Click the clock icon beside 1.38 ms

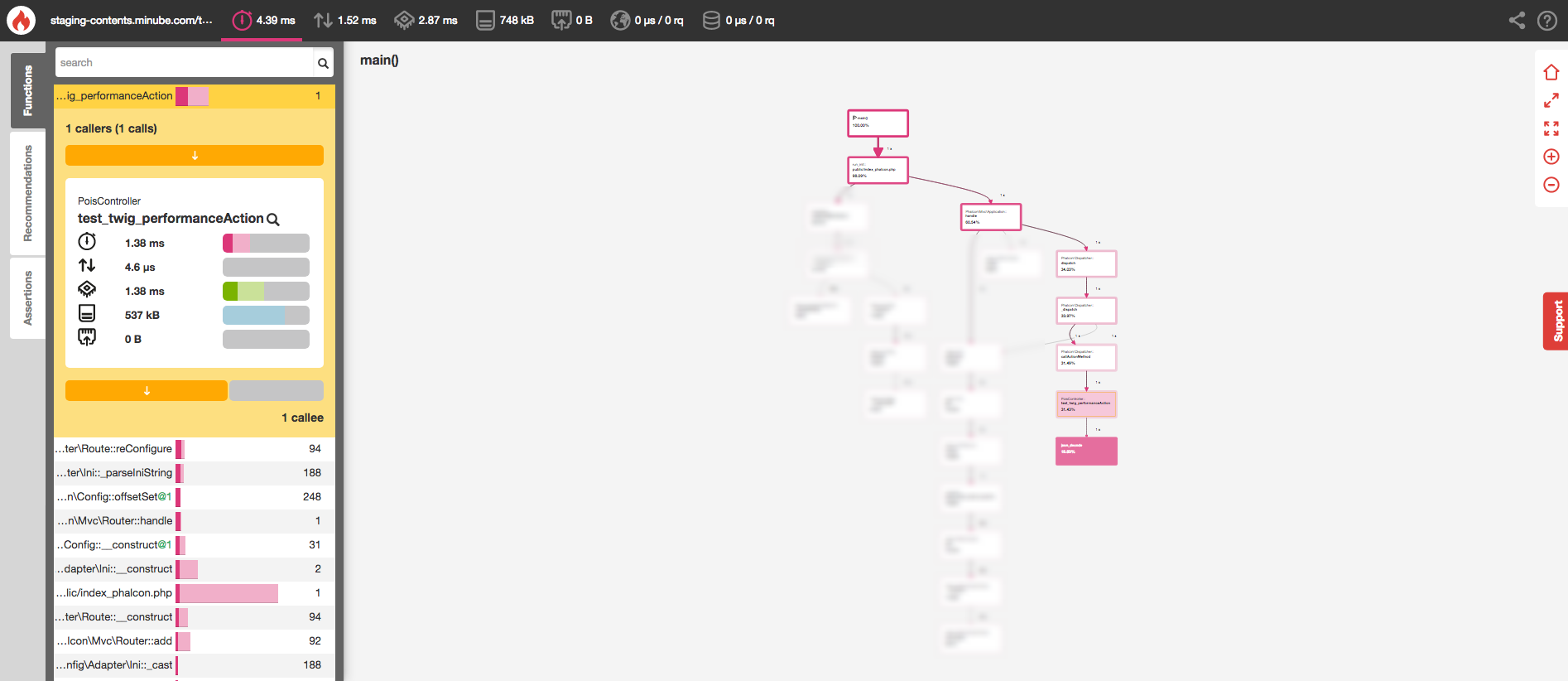(87, 242)
